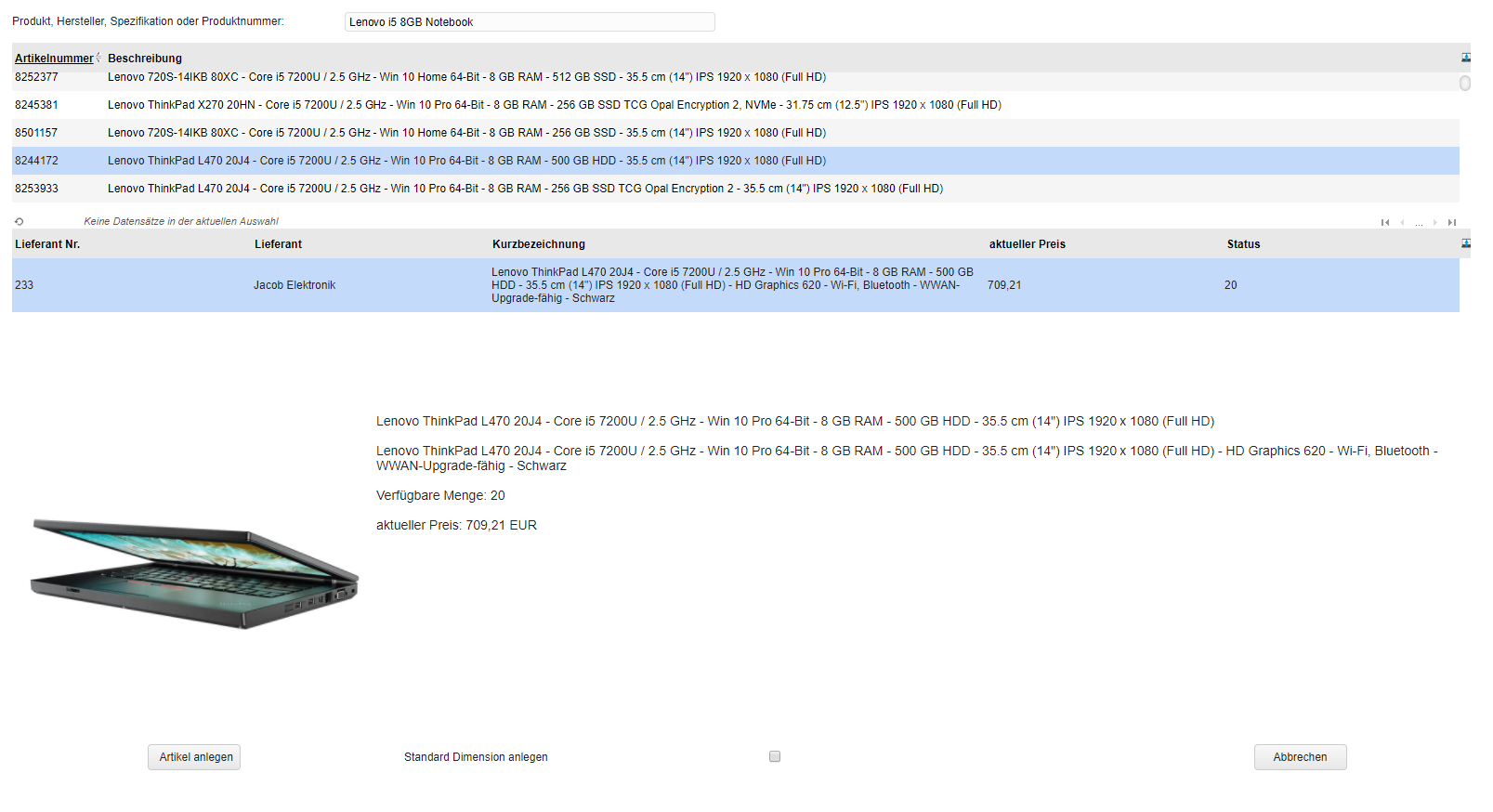The height and width of the screenshot is (812, 1493).
Task: Open the page ellipsis between the pager arrows
Action: [1419, 223]
